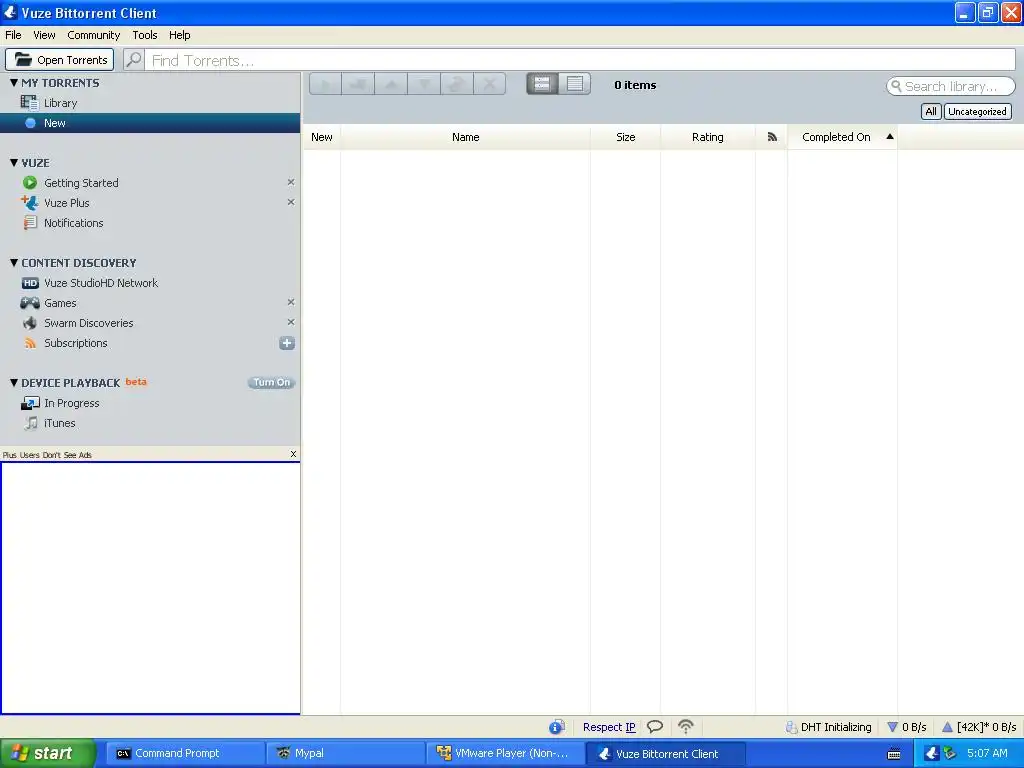Close the Getting Started sidebar entry

click(291, 182)
